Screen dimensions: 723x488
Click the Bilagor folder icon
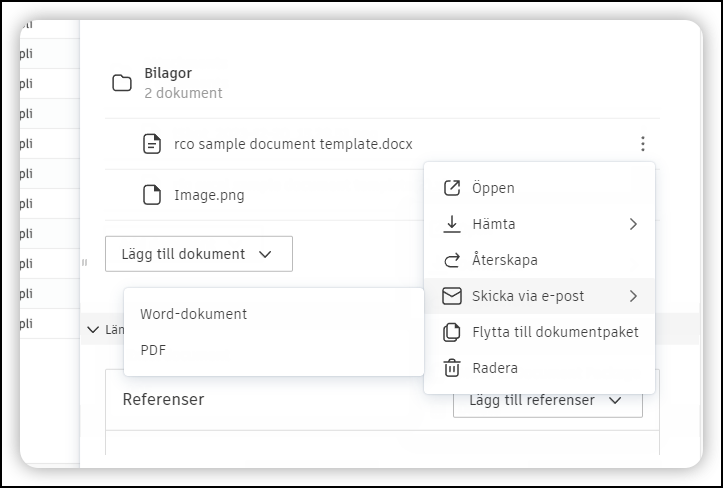click(x=122, y=83)
